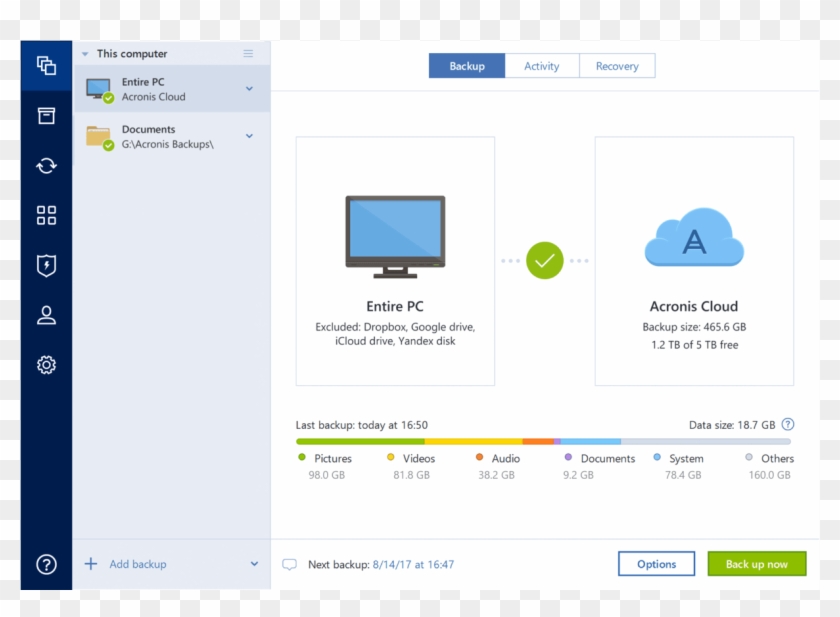
Task: Open Active Protection via the shield icon
Action: [46, 264]
